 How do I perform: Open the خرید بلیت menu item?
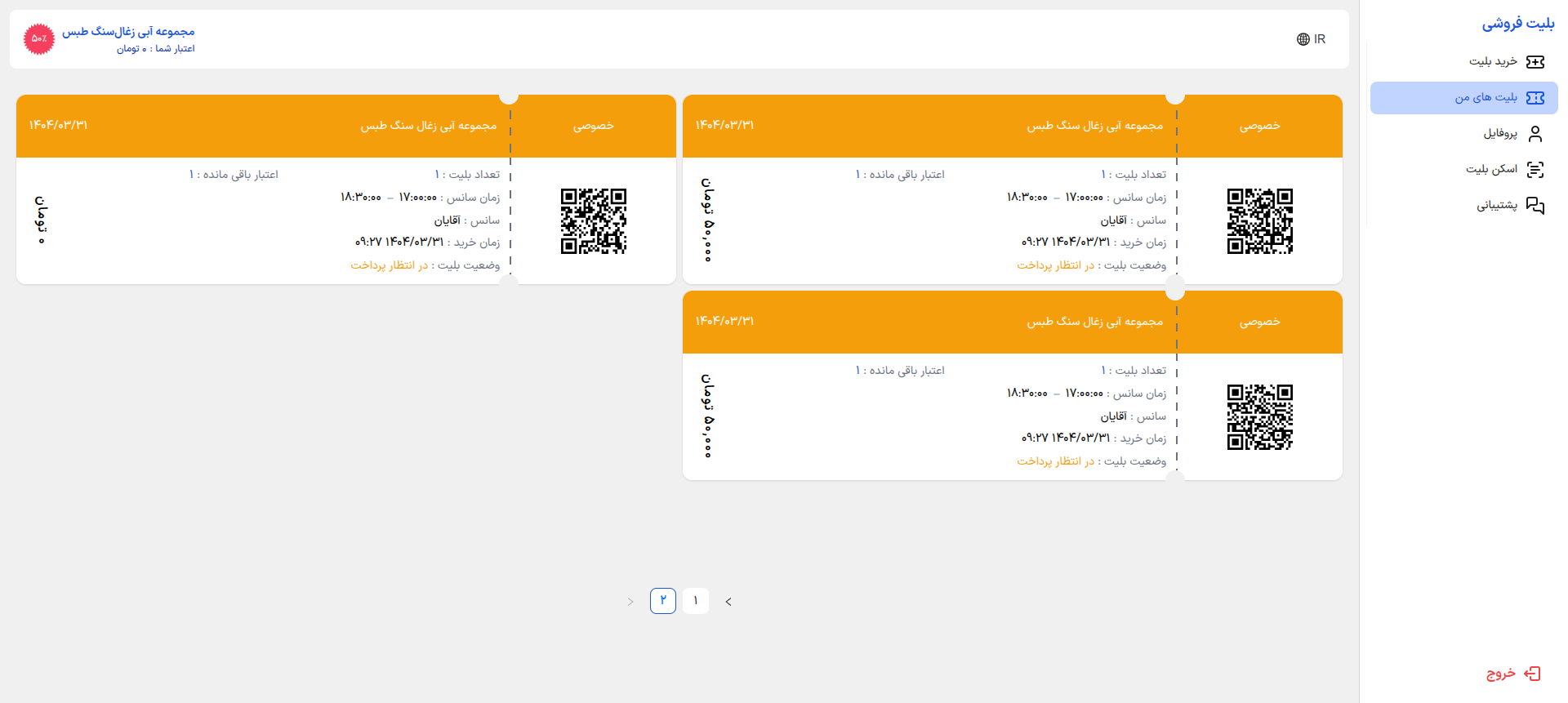(1493, 62)
